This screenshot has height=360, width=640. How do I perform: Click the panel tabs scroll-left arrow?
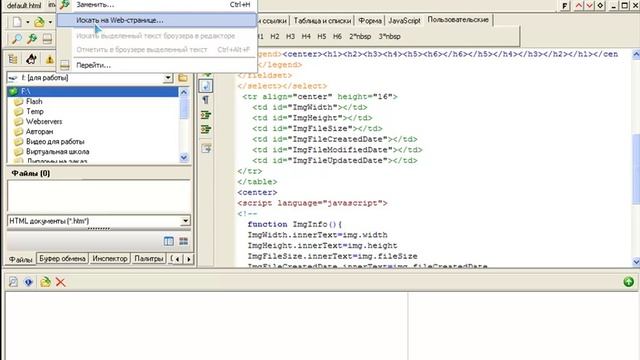(178, 259)
